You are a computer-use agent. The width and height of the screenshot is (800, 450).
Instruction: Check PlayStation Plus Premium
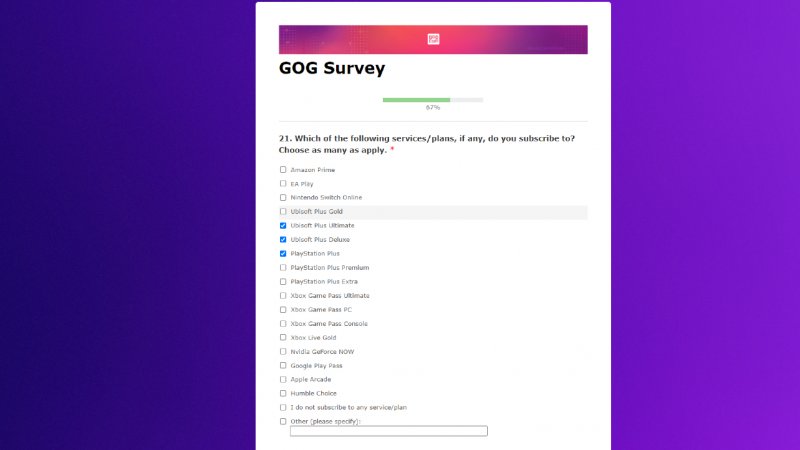(x=283, y=268)
